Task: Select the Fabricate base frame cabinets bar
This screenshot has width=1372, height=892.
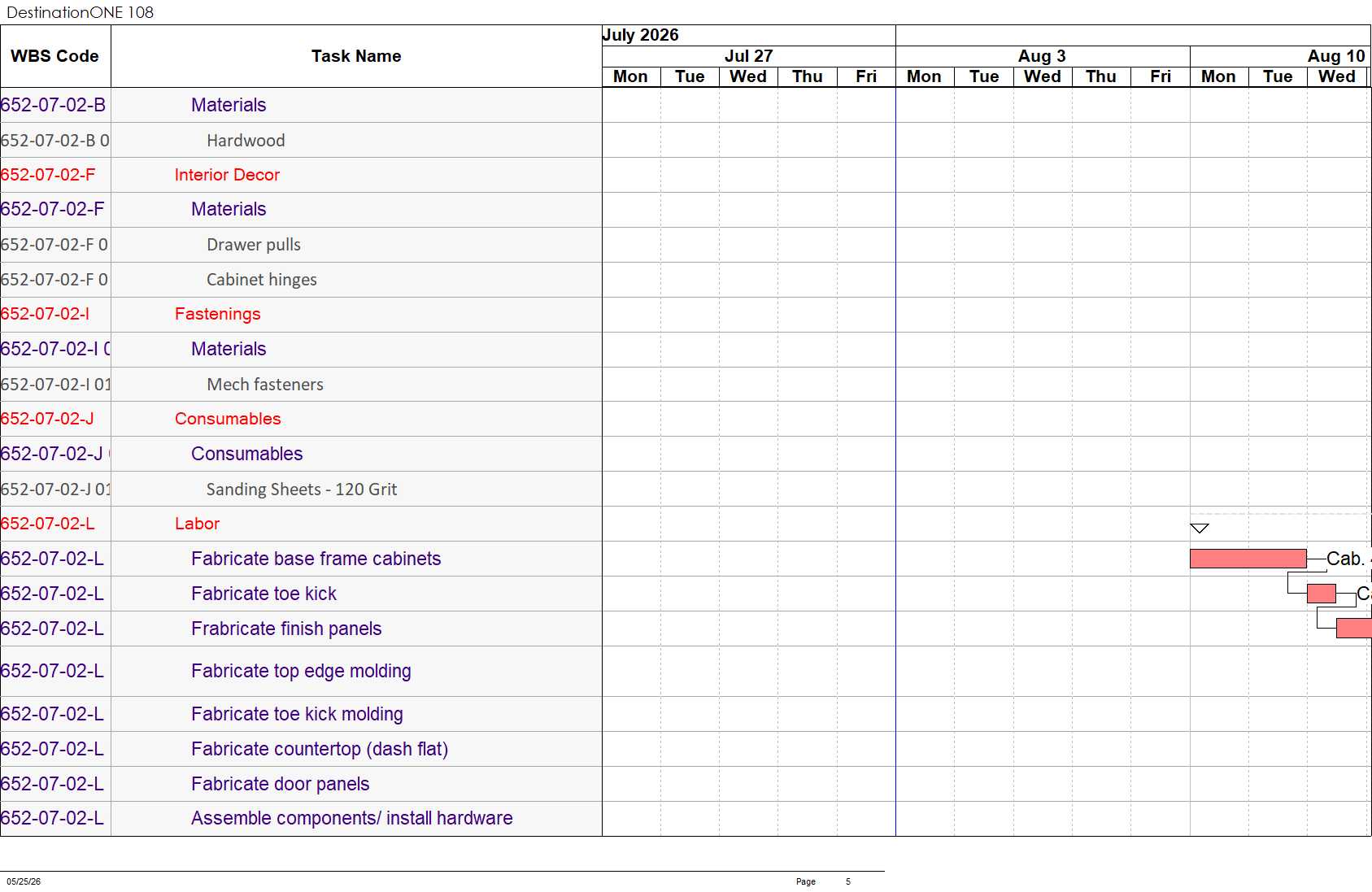Action: (1248, 559)
